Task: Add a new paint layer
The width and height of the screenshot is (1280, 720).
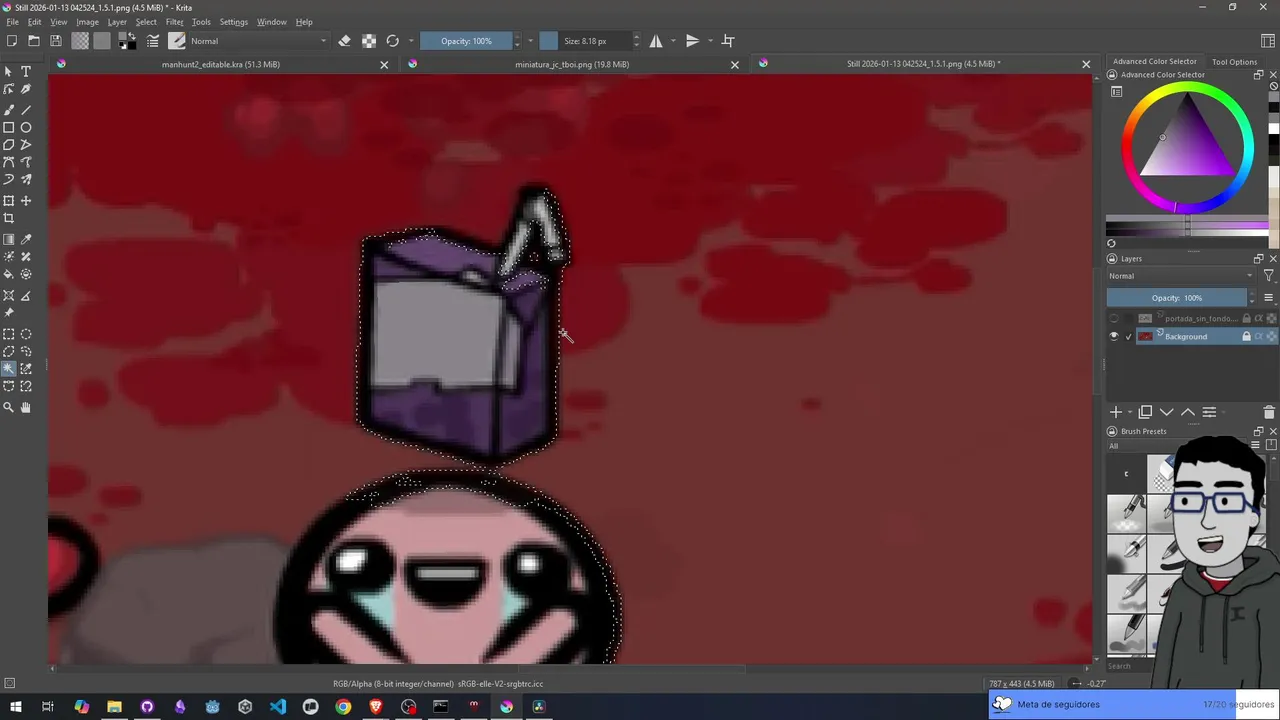Action: [x=1116, y=412]
